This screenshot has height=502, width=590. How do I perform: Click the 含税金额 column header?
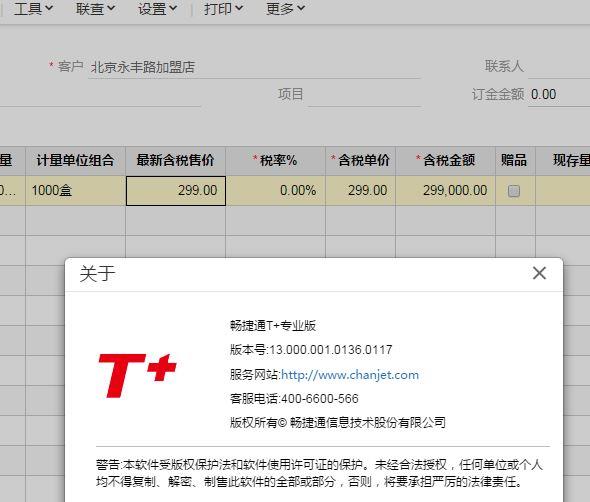(x=446, y=161)
